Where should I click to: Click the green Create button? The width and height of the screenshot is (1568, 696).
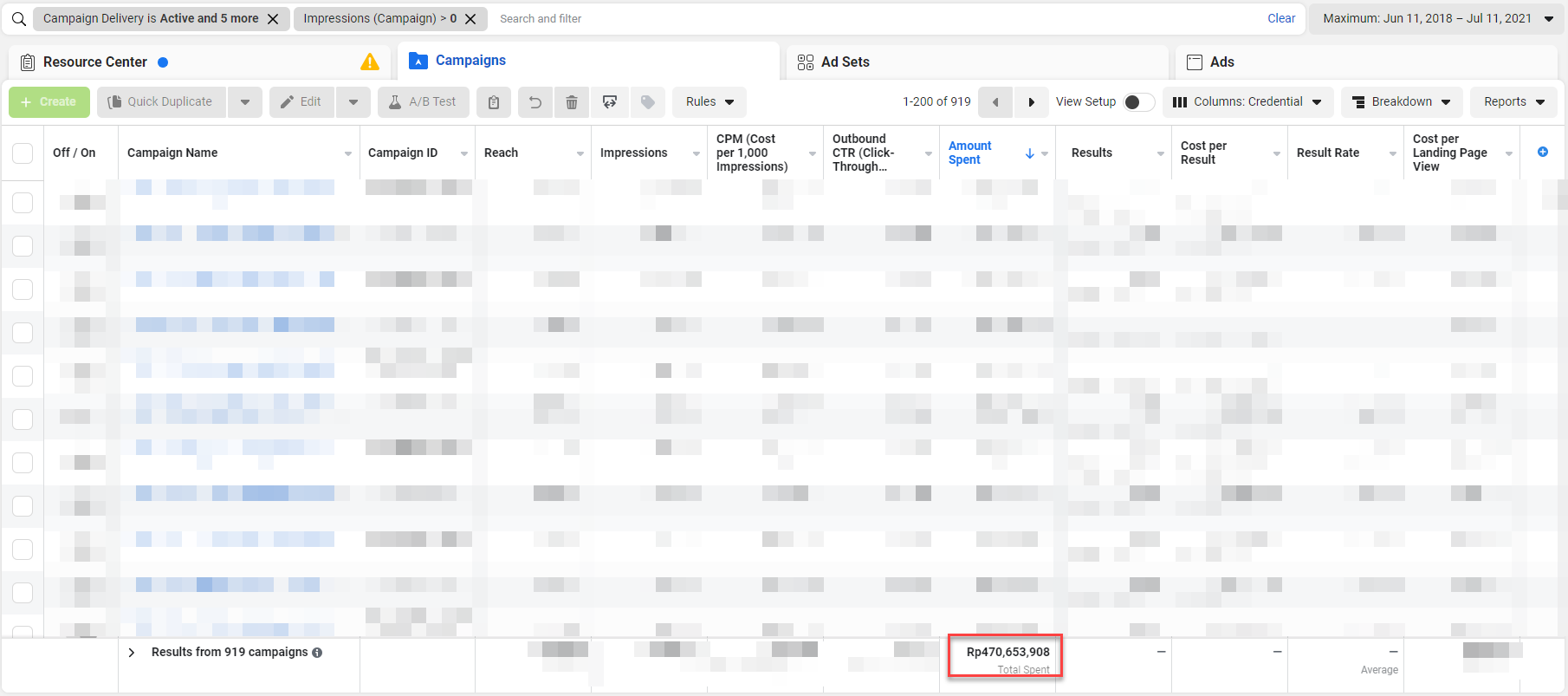point(49,102)
